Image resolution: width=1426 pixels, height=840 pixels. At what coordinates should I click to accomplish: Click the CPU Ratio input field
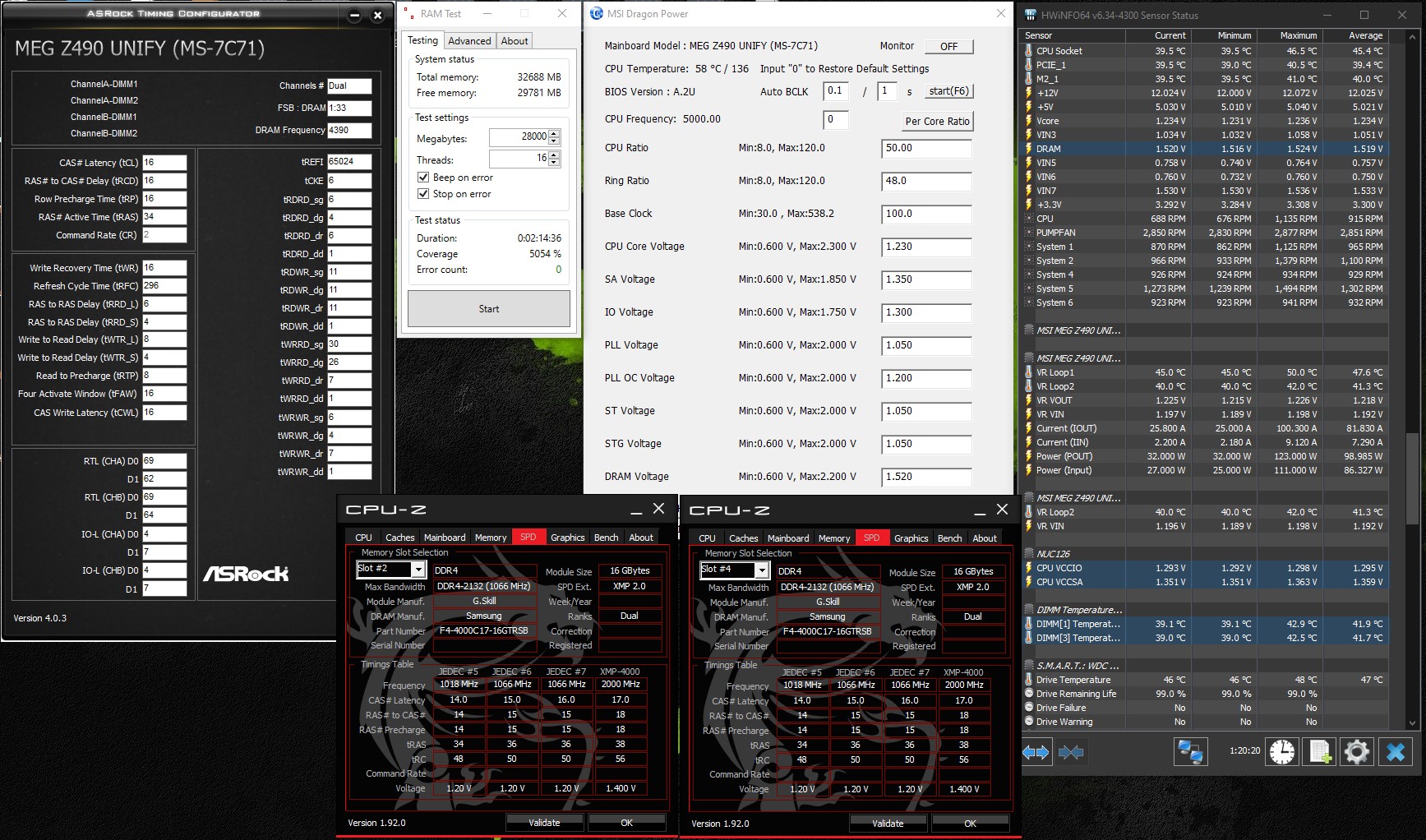pos(926,149)
